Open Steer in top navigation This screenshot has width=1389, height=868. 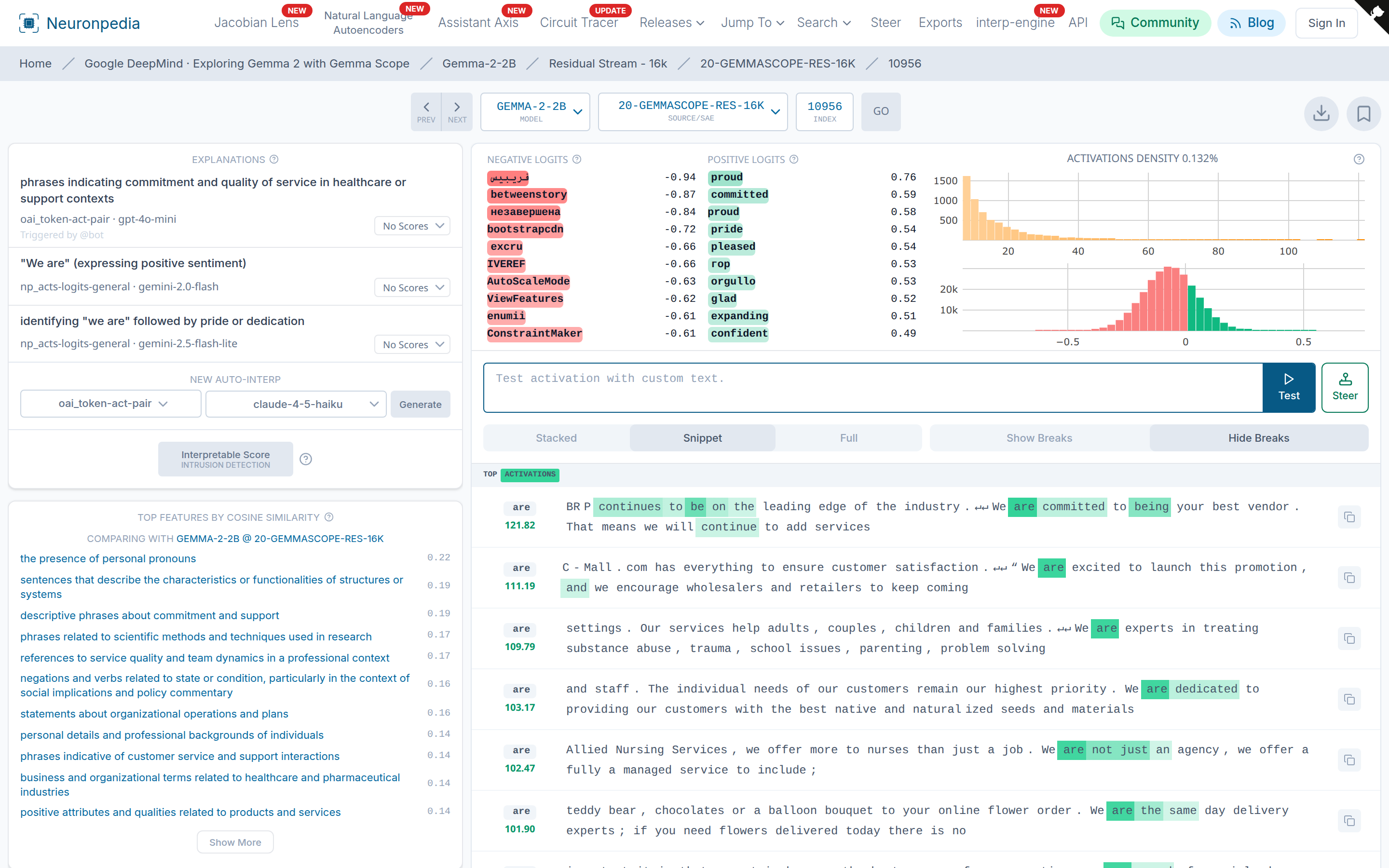[x=885, y=22]
